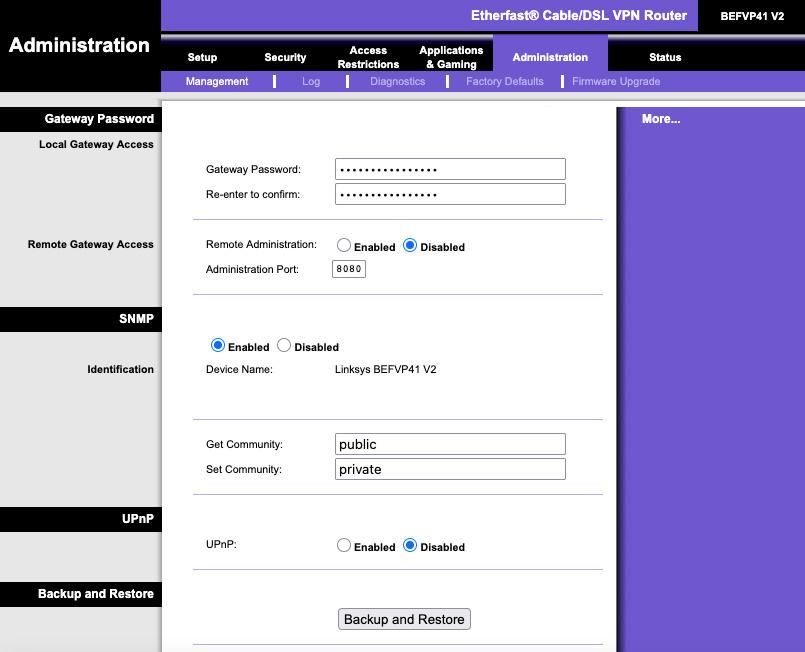Viewport: 805px width, 652px height.
Task: Open the Setup tab
Action: pos(202,57)
